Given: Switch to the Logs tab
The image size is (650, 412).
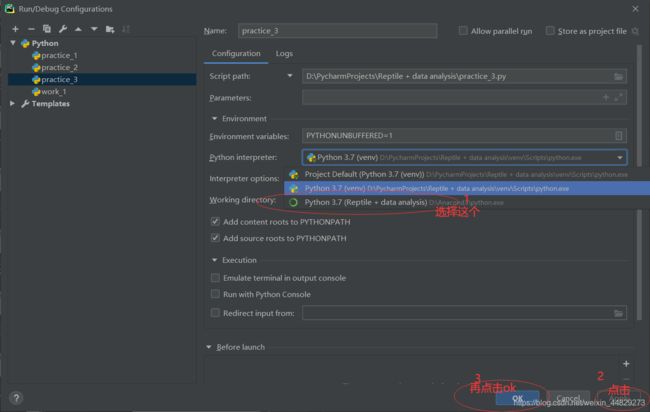Looking at the screenshot, I should (284, 54).
